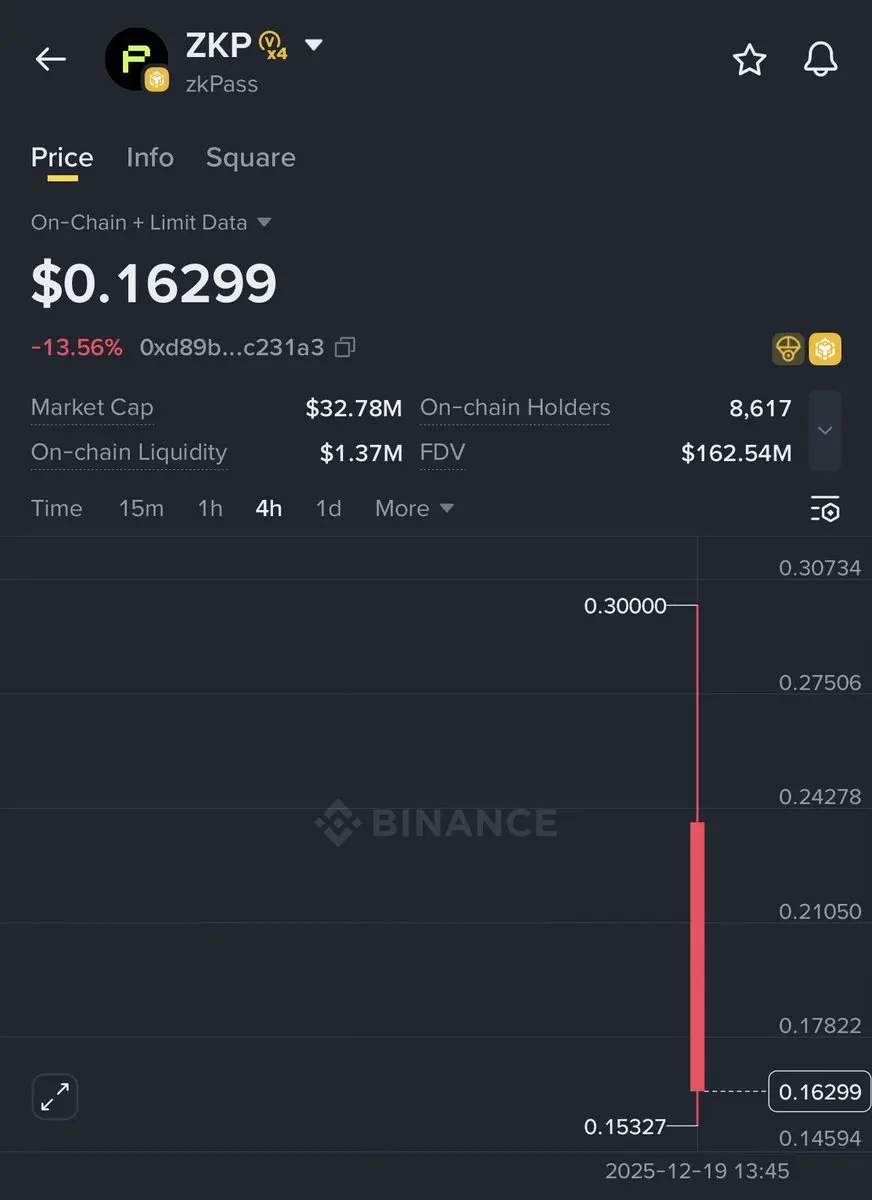Open price alert bell icon
This screenshot has height=1200, width=872.
pyautogui.click(x=820, y=60)
